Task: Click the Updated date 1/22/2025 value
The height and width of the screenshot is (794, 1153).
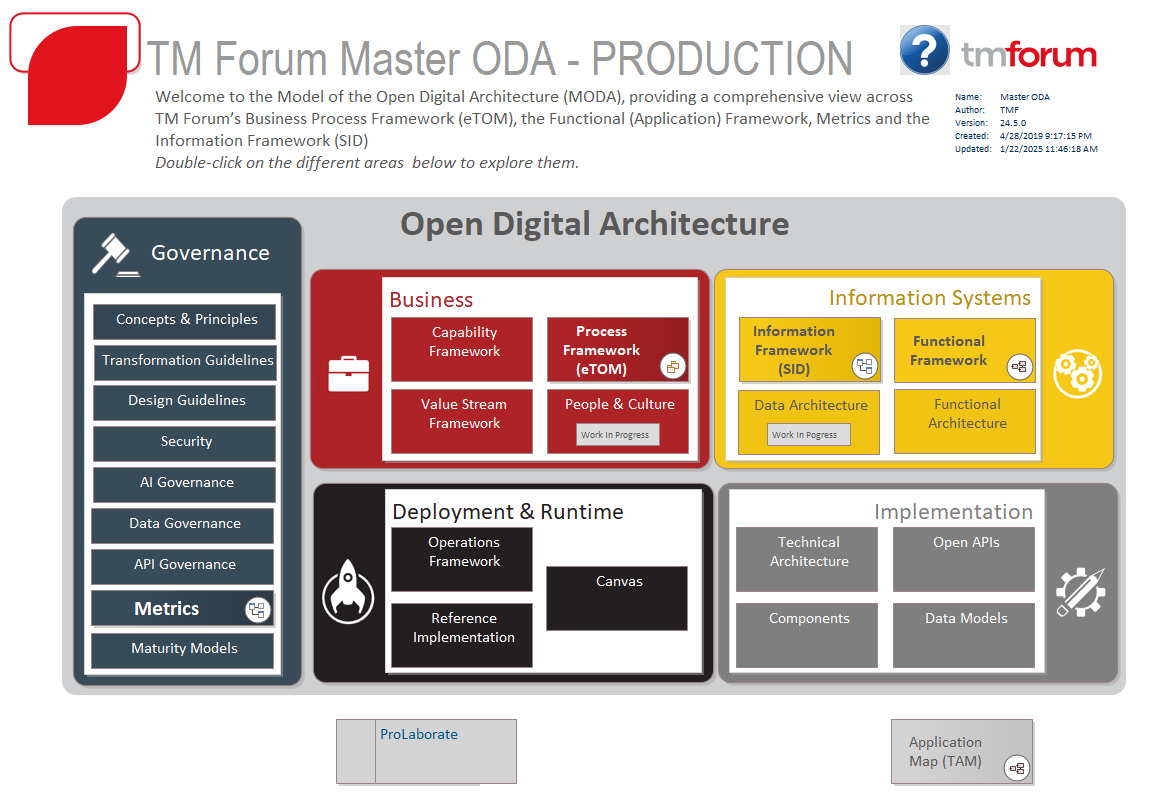Action: coord(1049,149)
